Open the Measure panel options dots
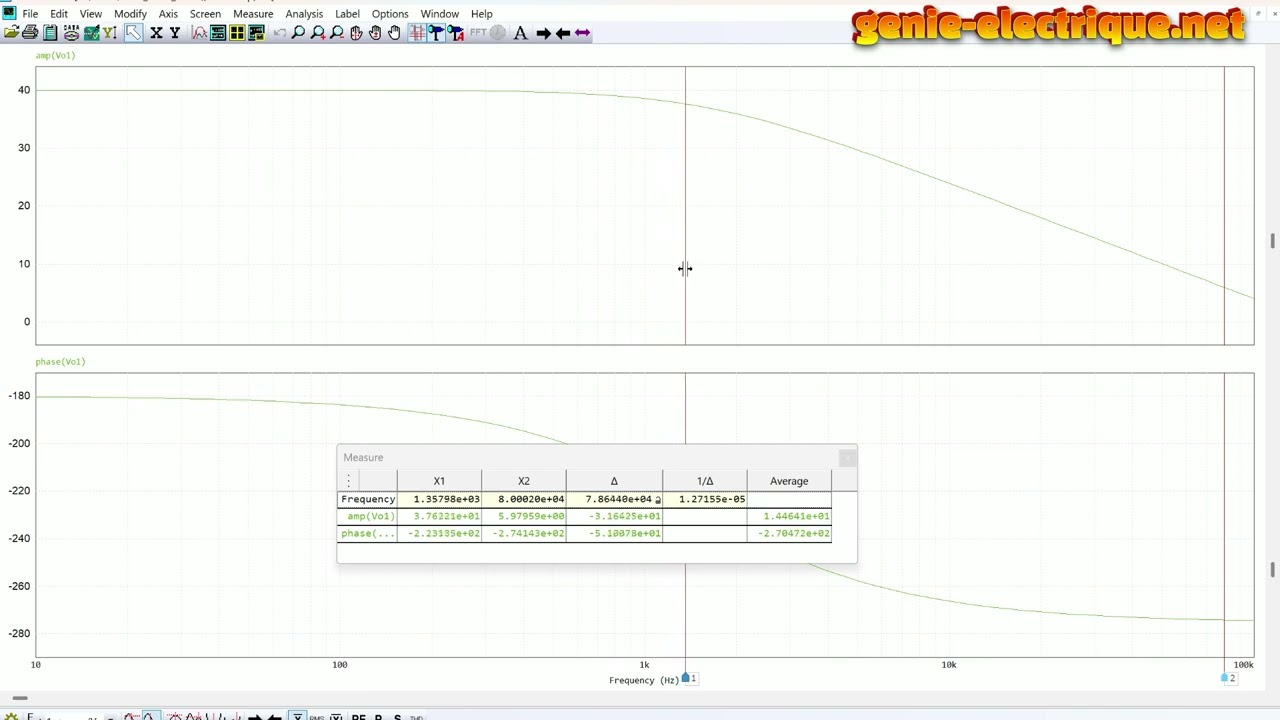Viewport: 1280px width, 720px height. coord(349,481)
